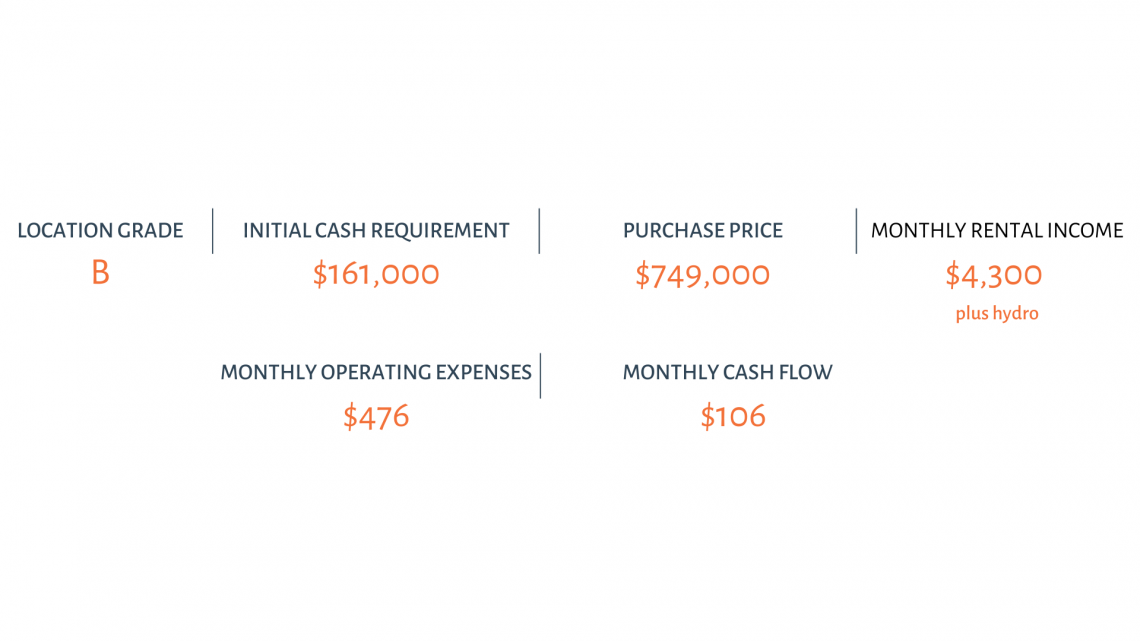Select the $749,000 purchase price value

702,275
